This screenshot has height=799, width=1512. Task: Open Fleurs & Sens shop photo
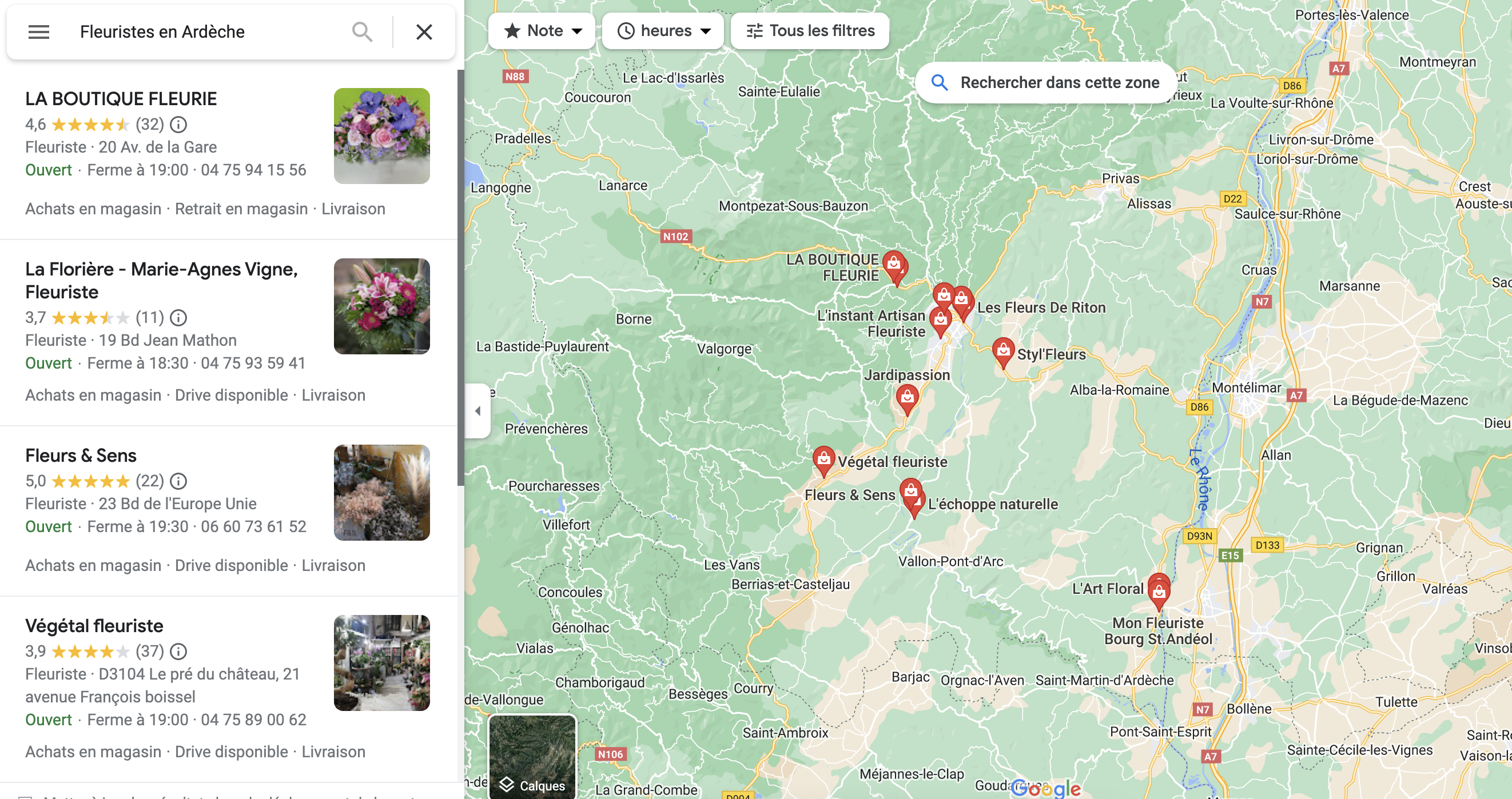point(381,493)
